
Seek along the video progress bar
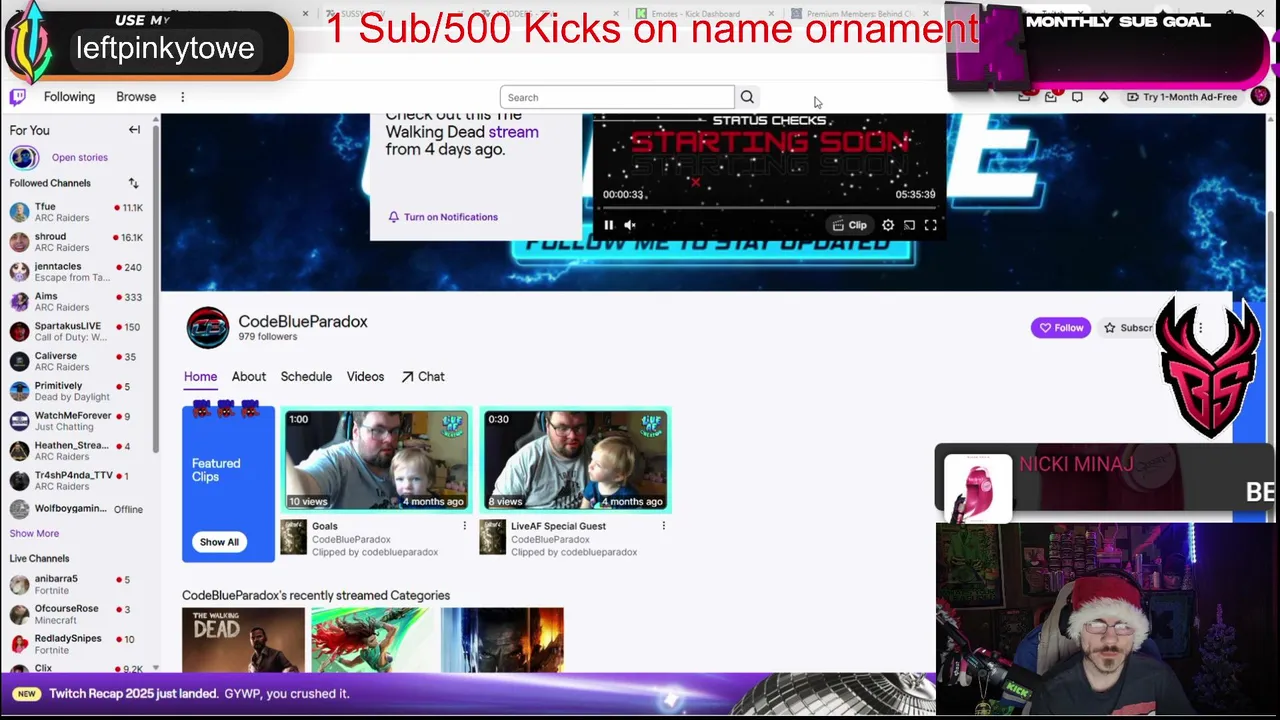click(x=768, y=207)
